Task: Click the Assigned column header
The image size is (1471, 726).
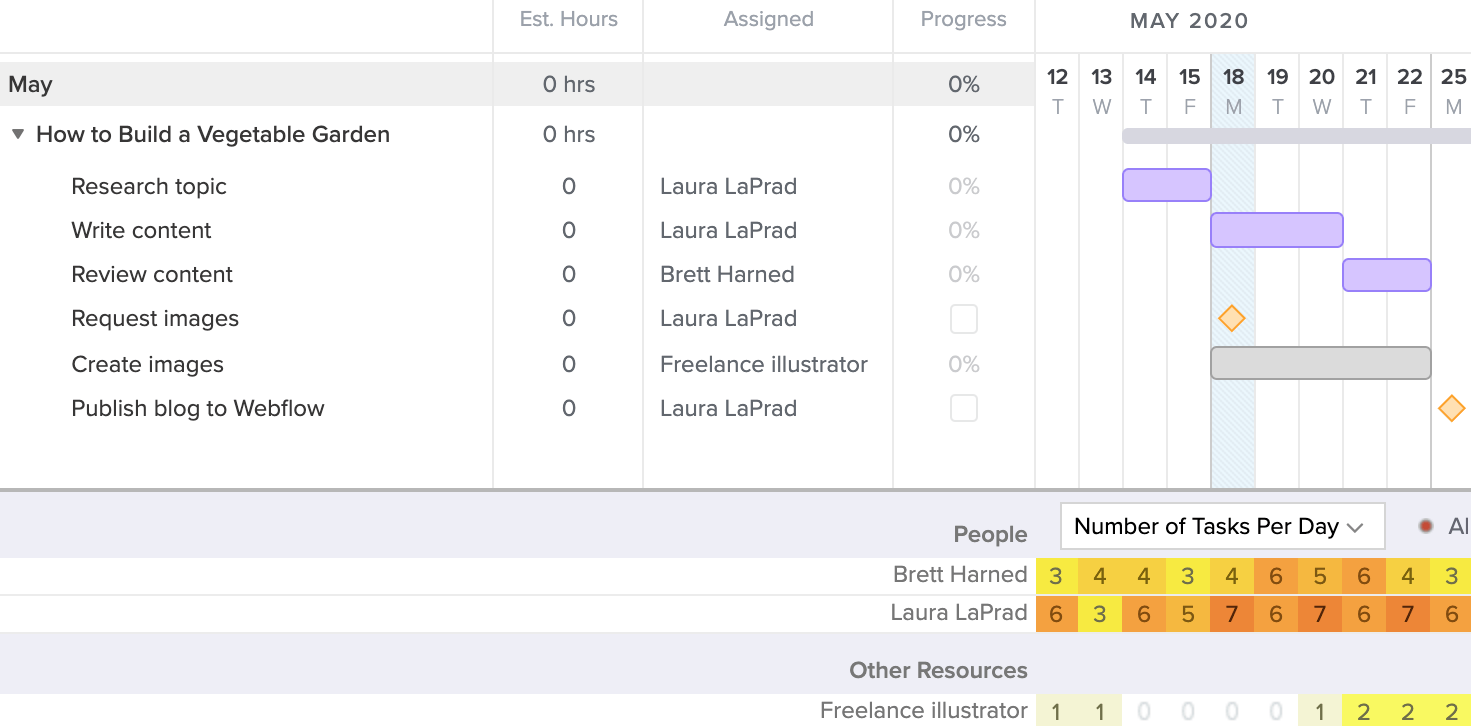Action: [x=767, y=20]
